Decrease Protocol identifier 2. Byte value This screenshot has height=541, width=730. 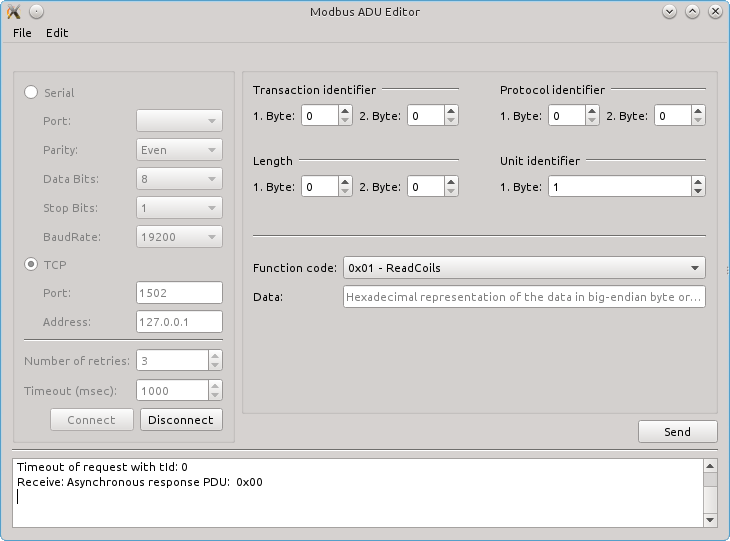[x=697, y=121]
